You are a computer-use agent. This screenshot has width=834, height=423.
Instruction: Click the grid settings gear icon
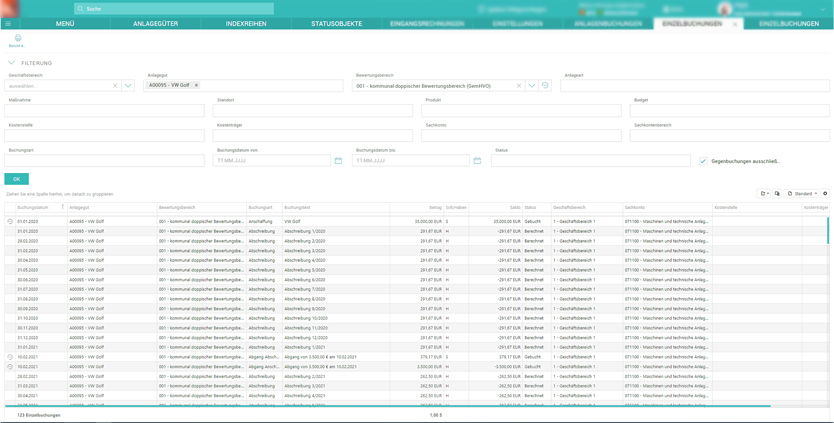[x=825, y=194]
